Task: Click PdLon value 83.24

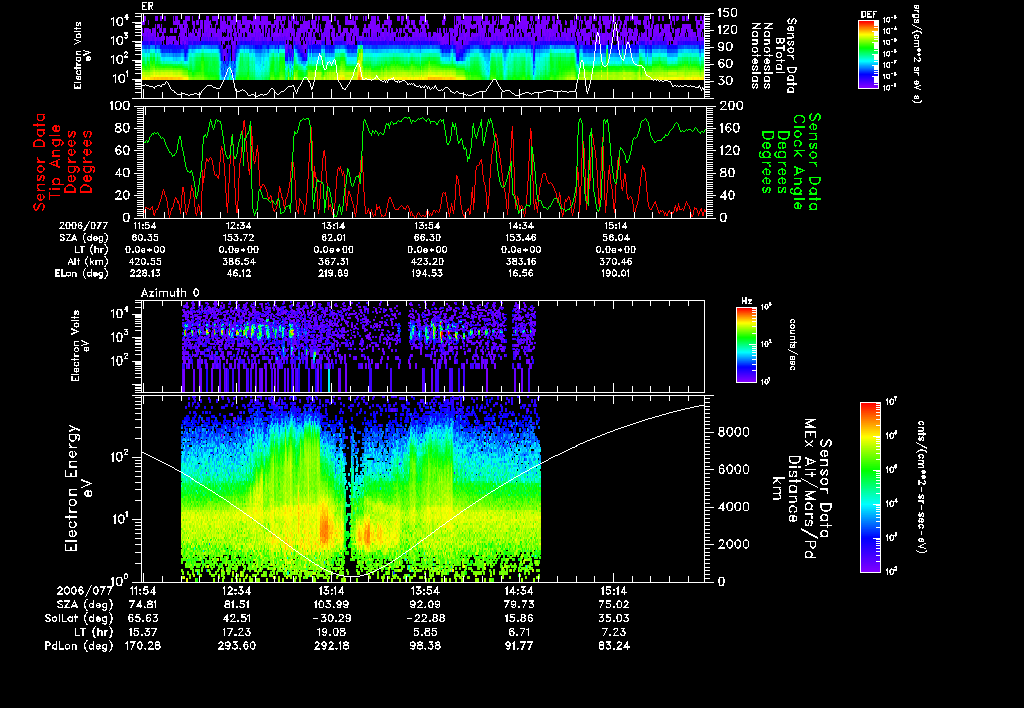Action: click(614, 646)
